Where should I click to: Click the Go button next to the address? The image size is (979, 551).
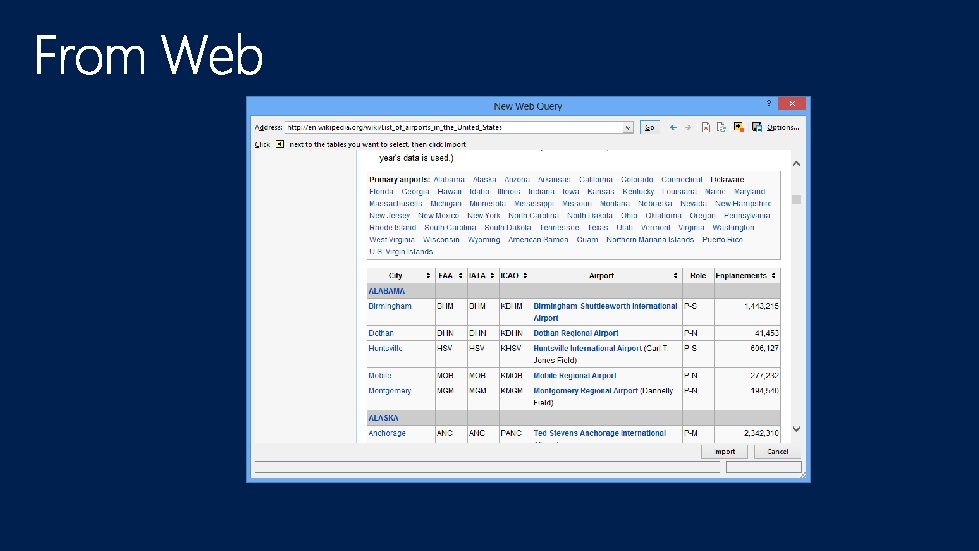coord(649,128)
